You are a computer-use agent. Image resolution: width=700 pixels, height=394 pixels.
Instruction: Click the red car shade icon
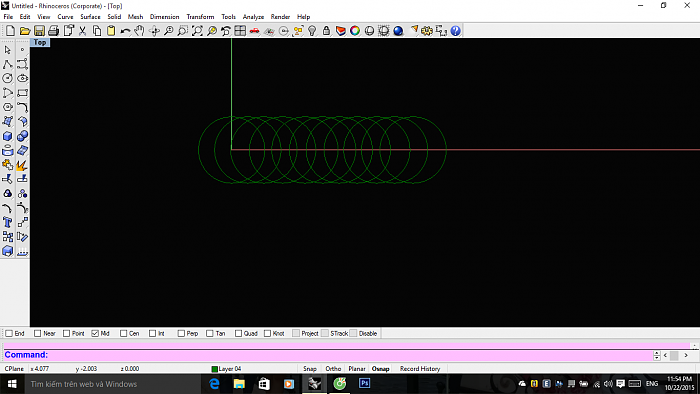[254, 31]
